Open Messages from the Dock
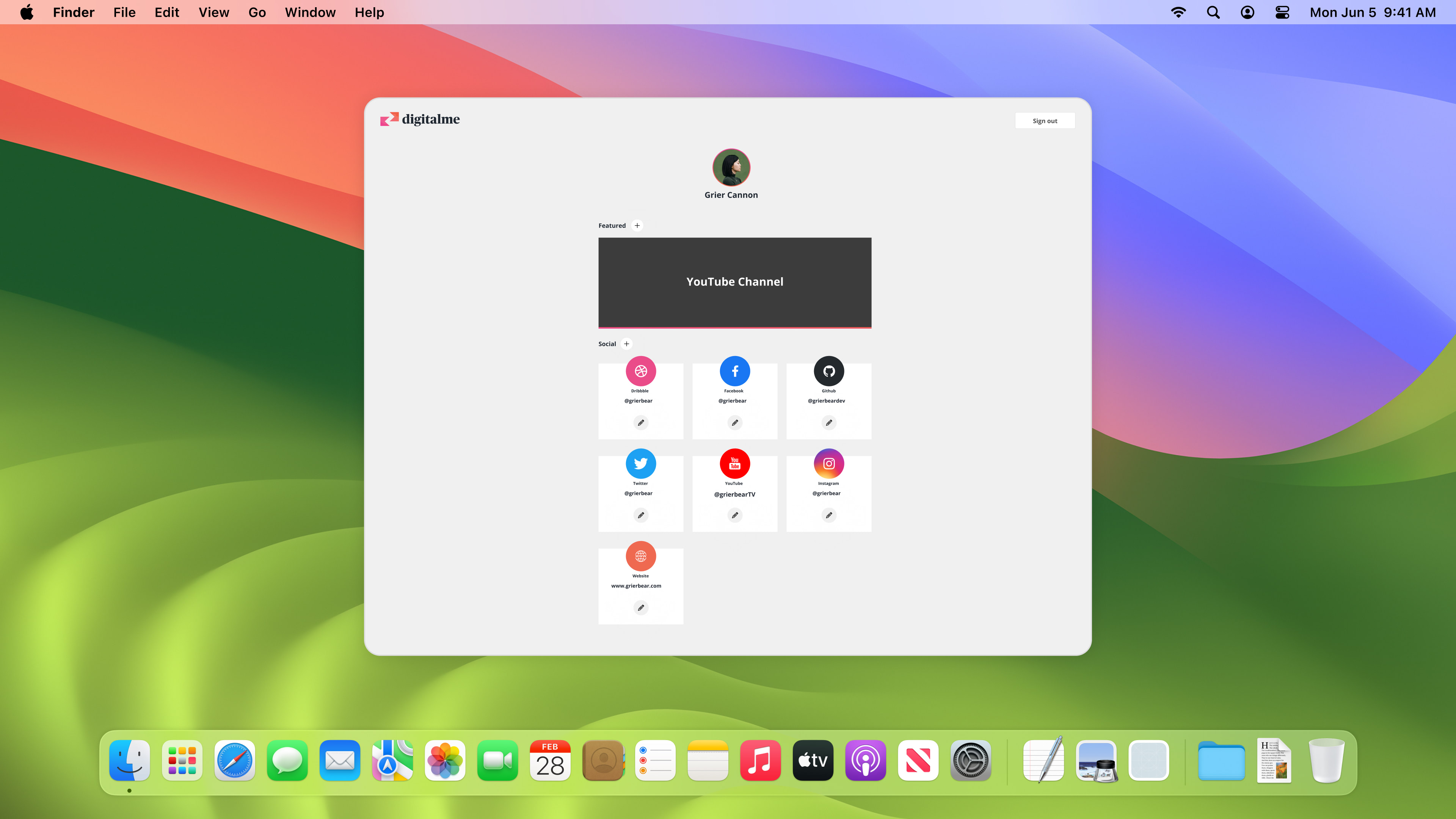This screenshot has width=1456, height=819. 287,760
